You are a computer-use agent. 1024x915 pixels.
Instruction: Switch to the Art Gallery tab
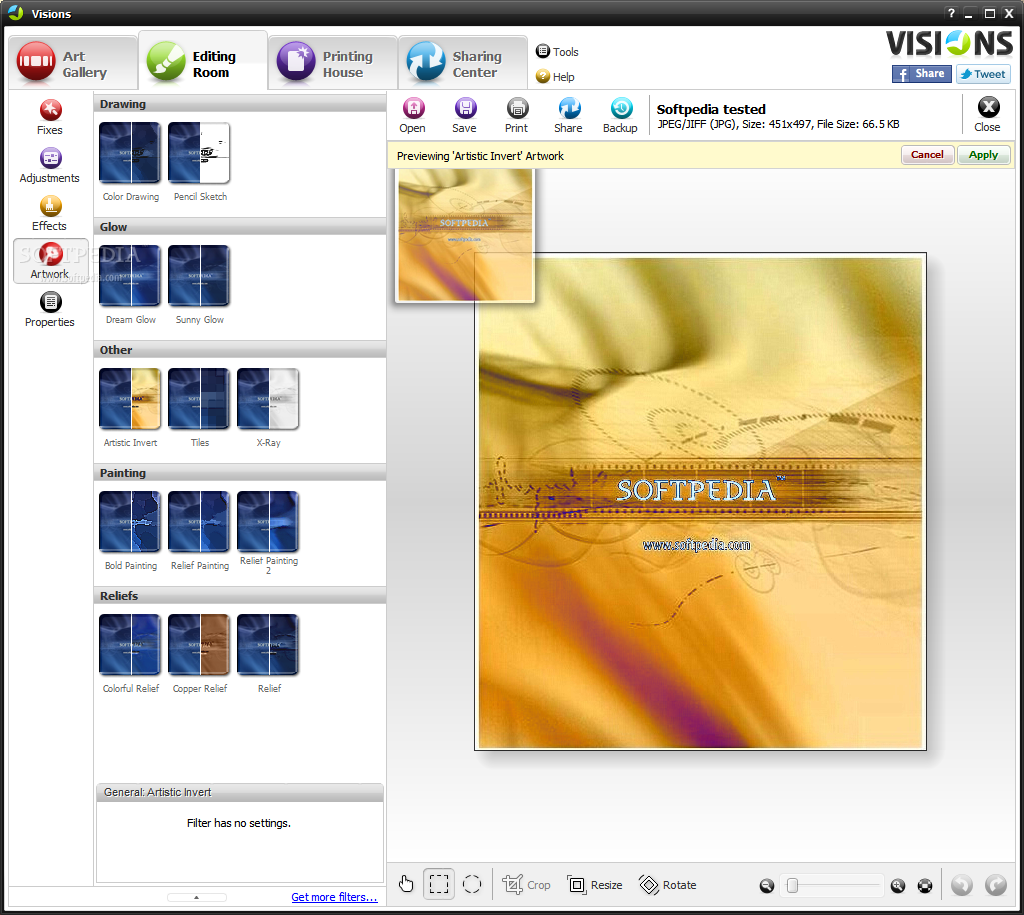[72, 63]
